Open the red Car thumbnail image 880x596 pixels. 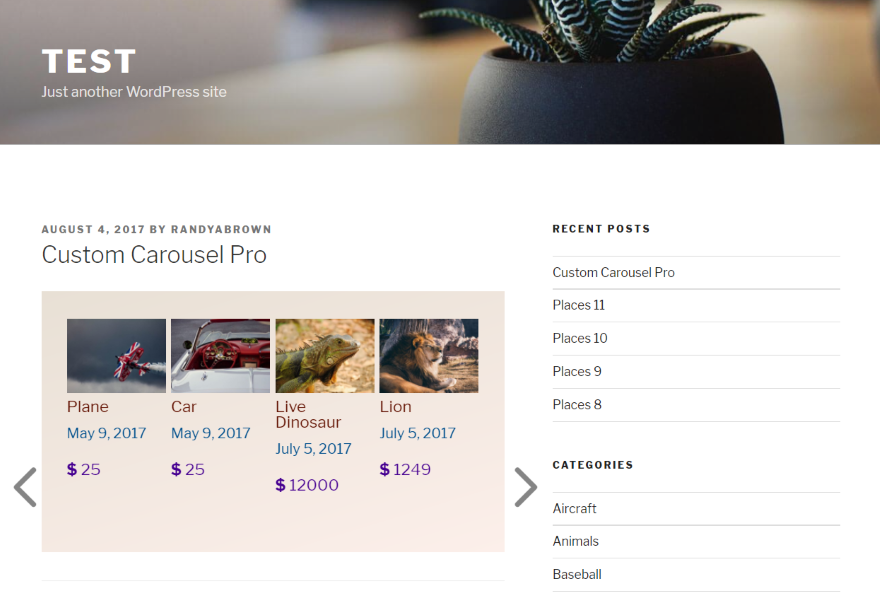(220, 356)
